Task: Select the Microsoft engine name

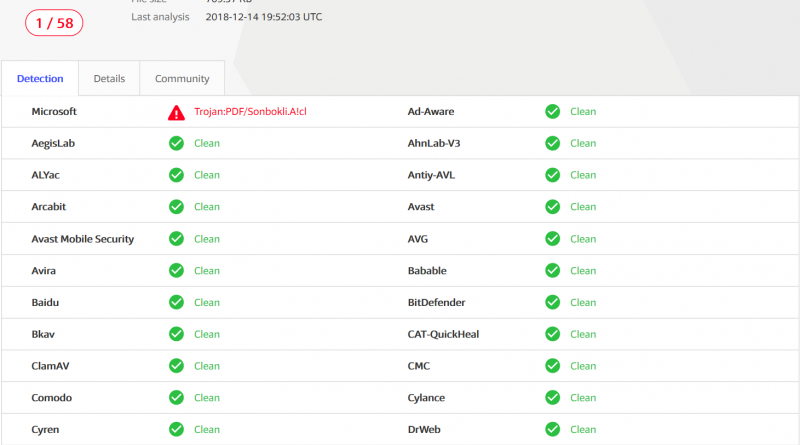Action: click(54, 111)
